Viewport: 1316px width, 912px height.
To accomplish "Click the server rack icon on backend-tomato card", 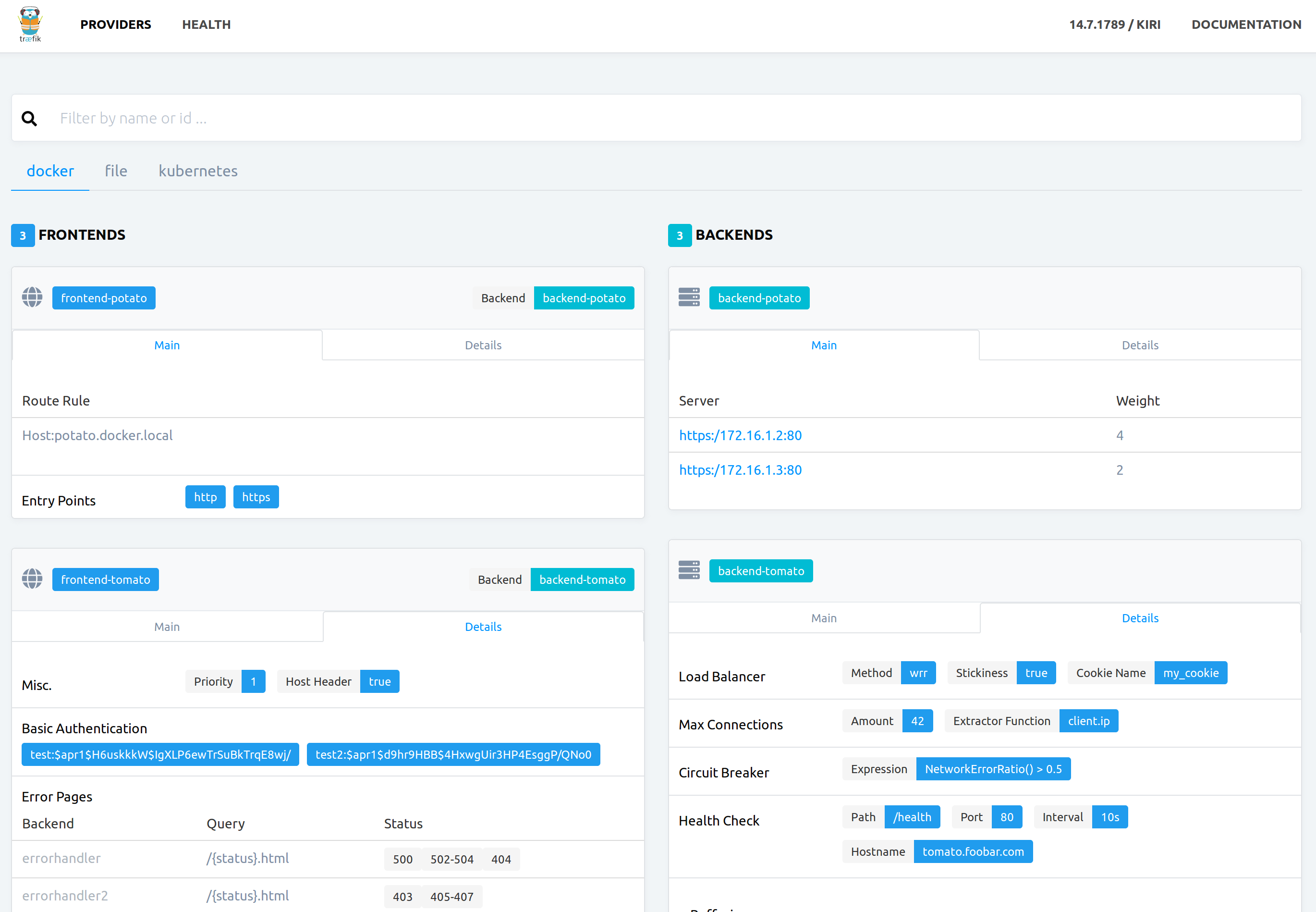I will (689, 570).
